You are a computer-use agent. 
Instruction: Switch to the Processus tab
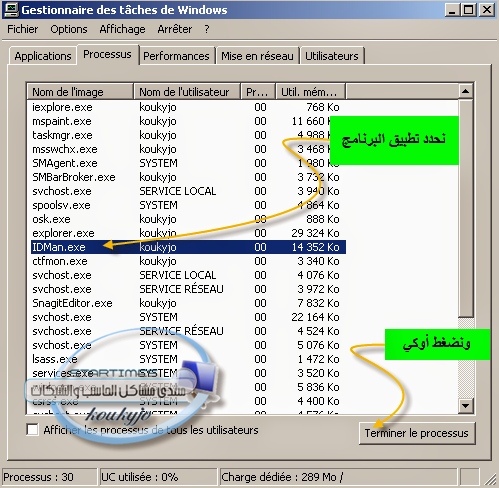[107, 54]
